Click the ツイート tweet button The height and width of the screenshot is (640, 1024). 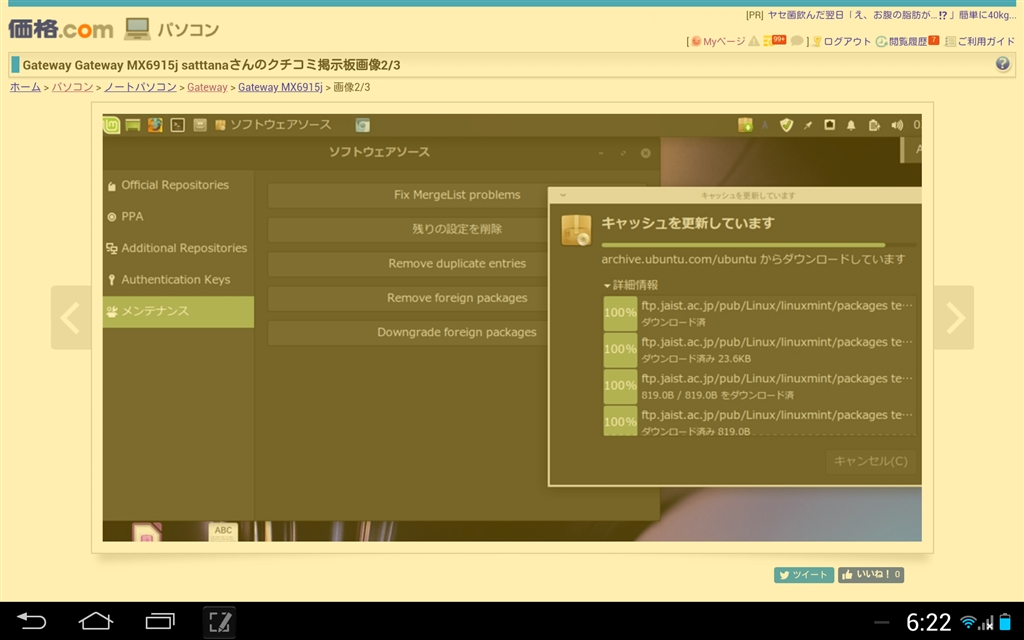pyautogui.click(x=803, y=575)
